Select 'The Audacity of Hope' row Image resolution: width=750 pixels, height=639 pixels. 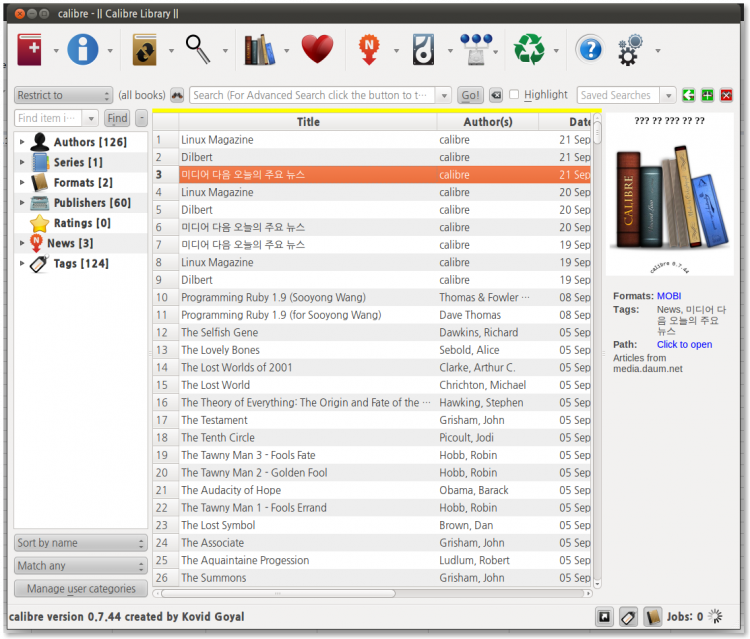click(x=372, y=490)
